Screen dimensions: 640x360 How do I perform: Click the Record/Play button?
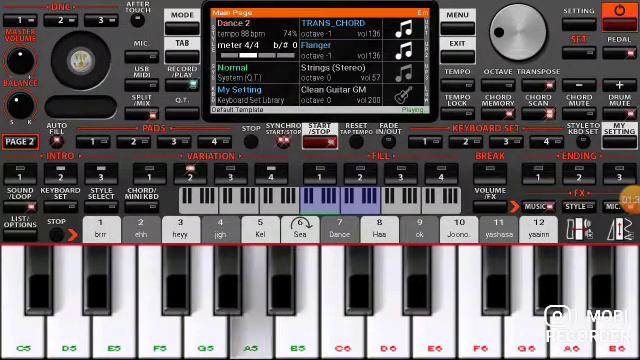point(182,85)
